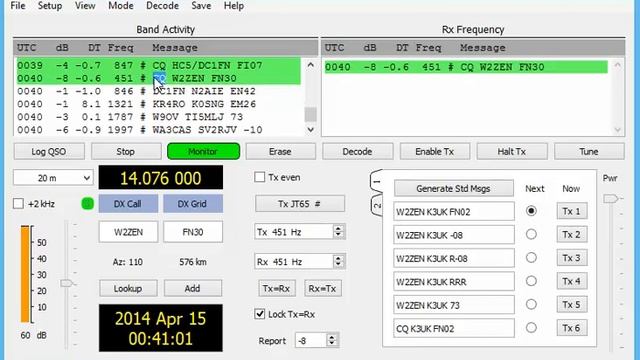Increase Rx 451 Hz with up arrow
The width and height of the screenshot is (640, 360).
338,258
